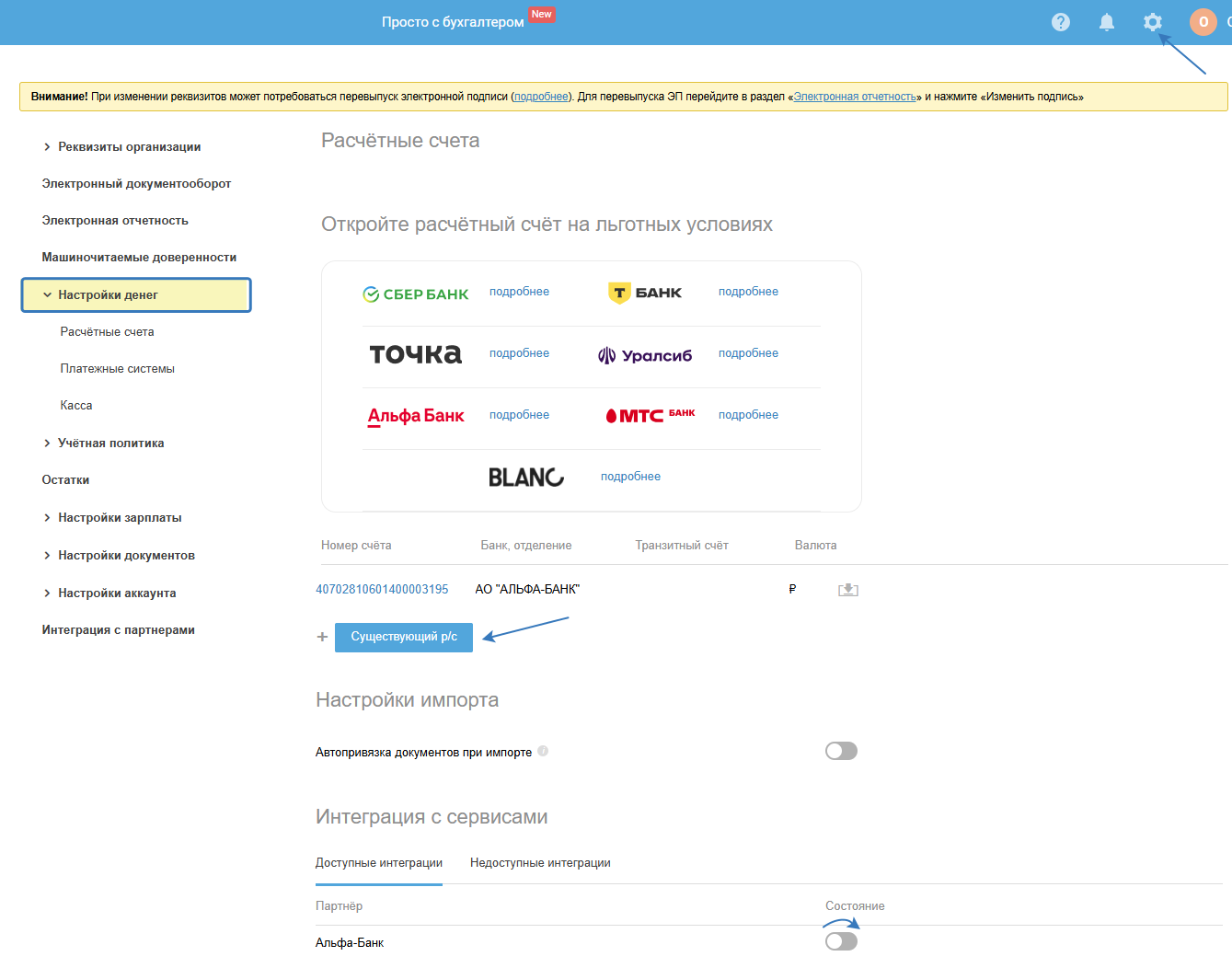Click the Банк, отделение column header
This screenshot has height=968, width=1232.
[526, 546]
